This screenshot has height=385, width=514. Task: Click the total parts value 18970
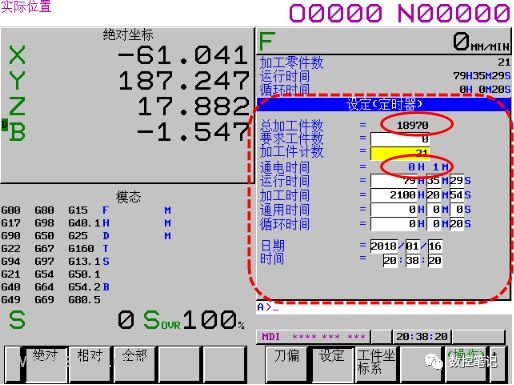click(x=413, y=125)
